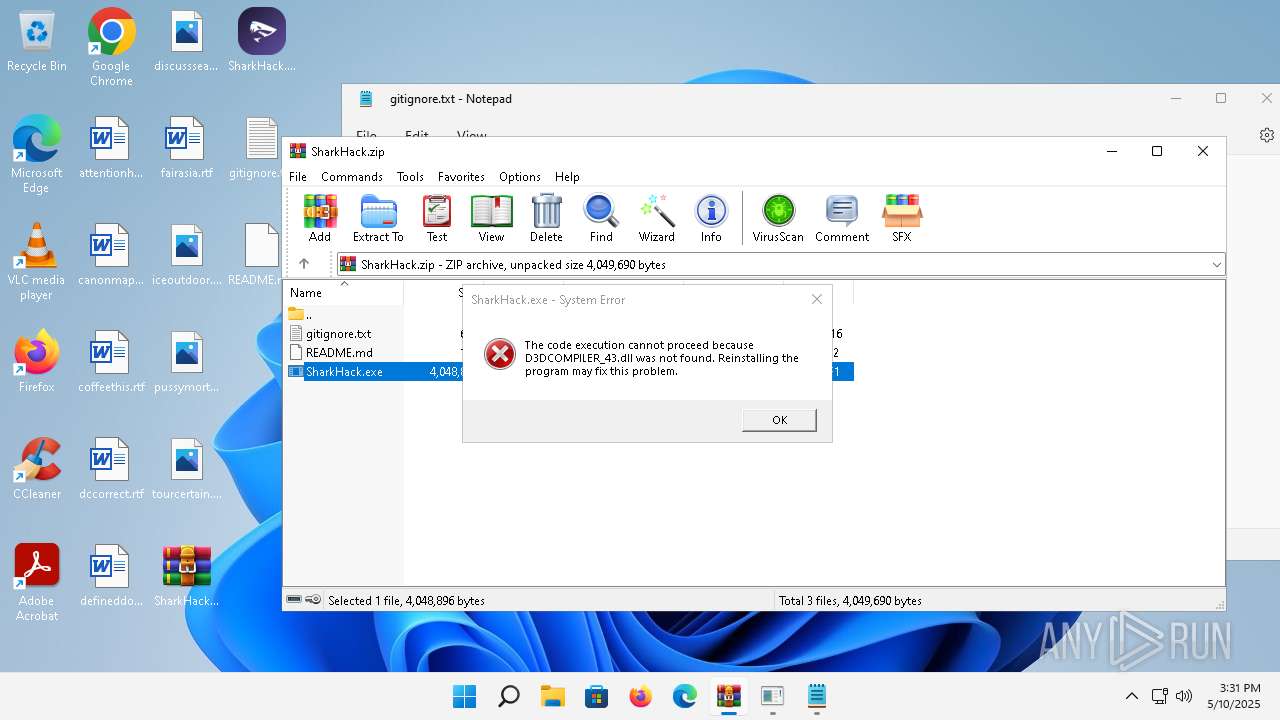This screenshot has height=720, width=1280.
Task: Switch to Notepad taskbar button
Action: (x=816, y=696)
